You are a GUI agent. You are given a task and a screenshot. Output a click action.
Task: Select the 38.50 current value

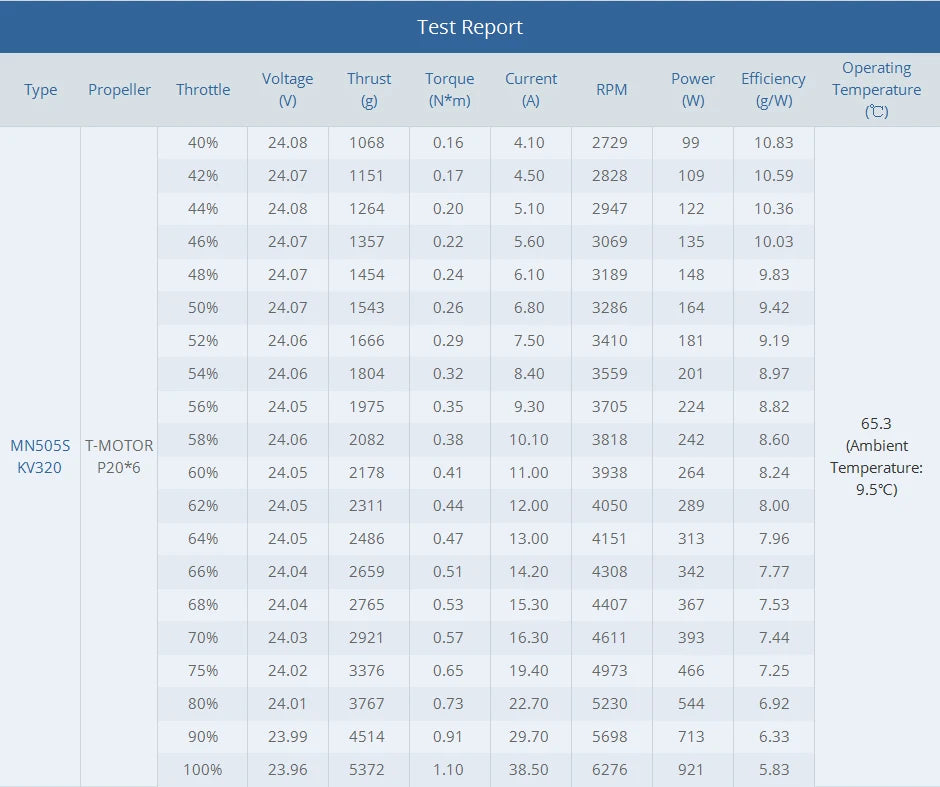click(527, 770)
